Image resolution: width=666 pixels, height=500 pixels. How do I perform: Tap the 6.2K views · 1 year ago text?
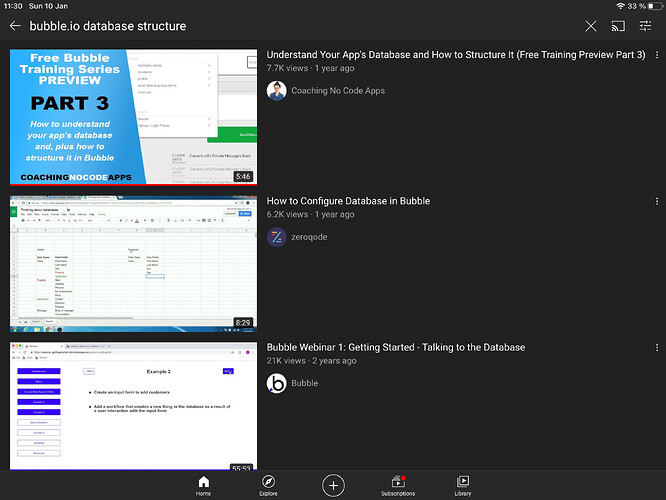click(x=310, y=215)
